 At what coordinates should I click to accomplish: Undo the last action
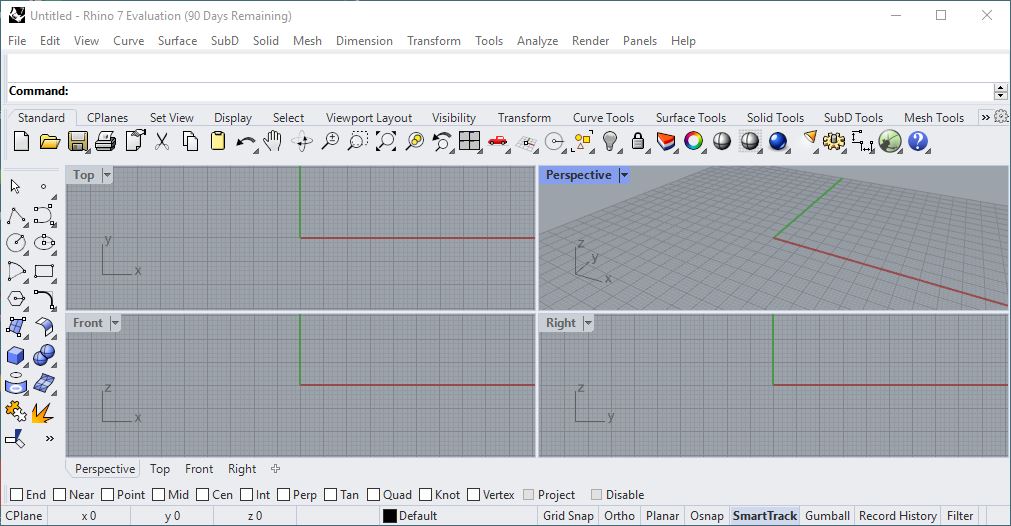pyautogui.click(x=245, y=142)
